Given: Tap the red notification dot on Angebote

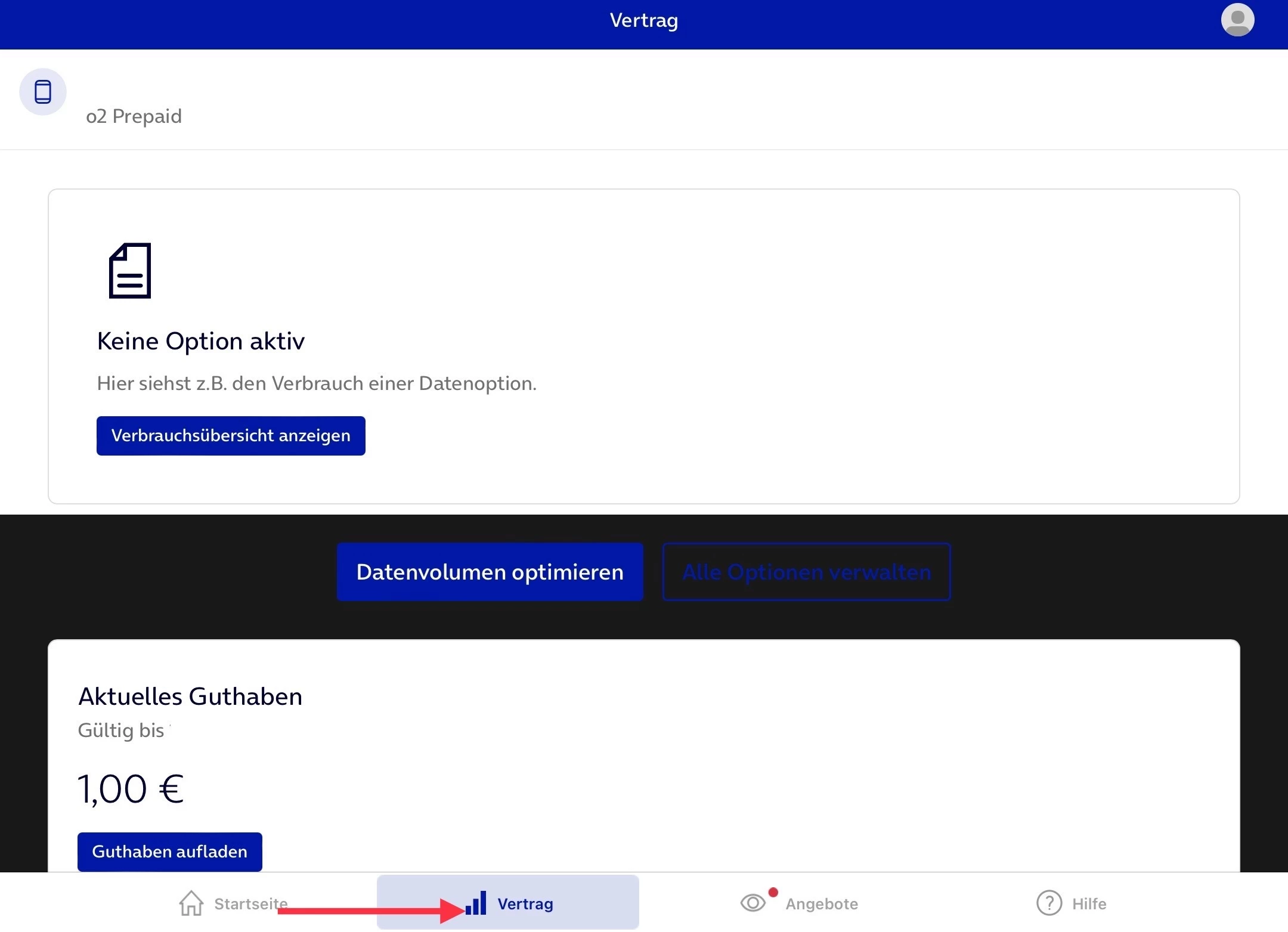Looking at the screenshot, I should pos(773,892).
